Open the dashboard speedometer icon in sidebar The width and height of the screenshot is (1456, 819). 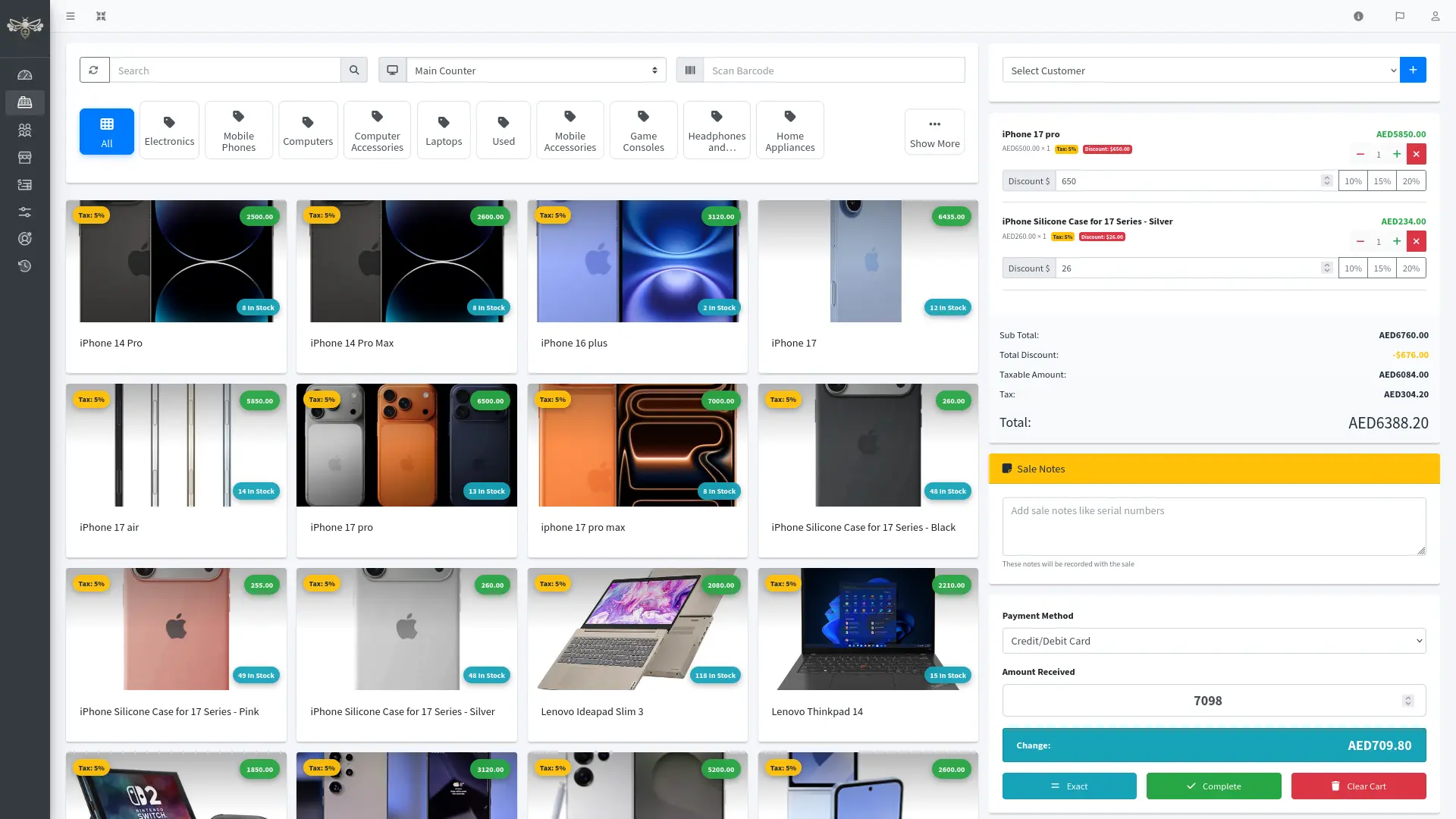coord(25,75)
